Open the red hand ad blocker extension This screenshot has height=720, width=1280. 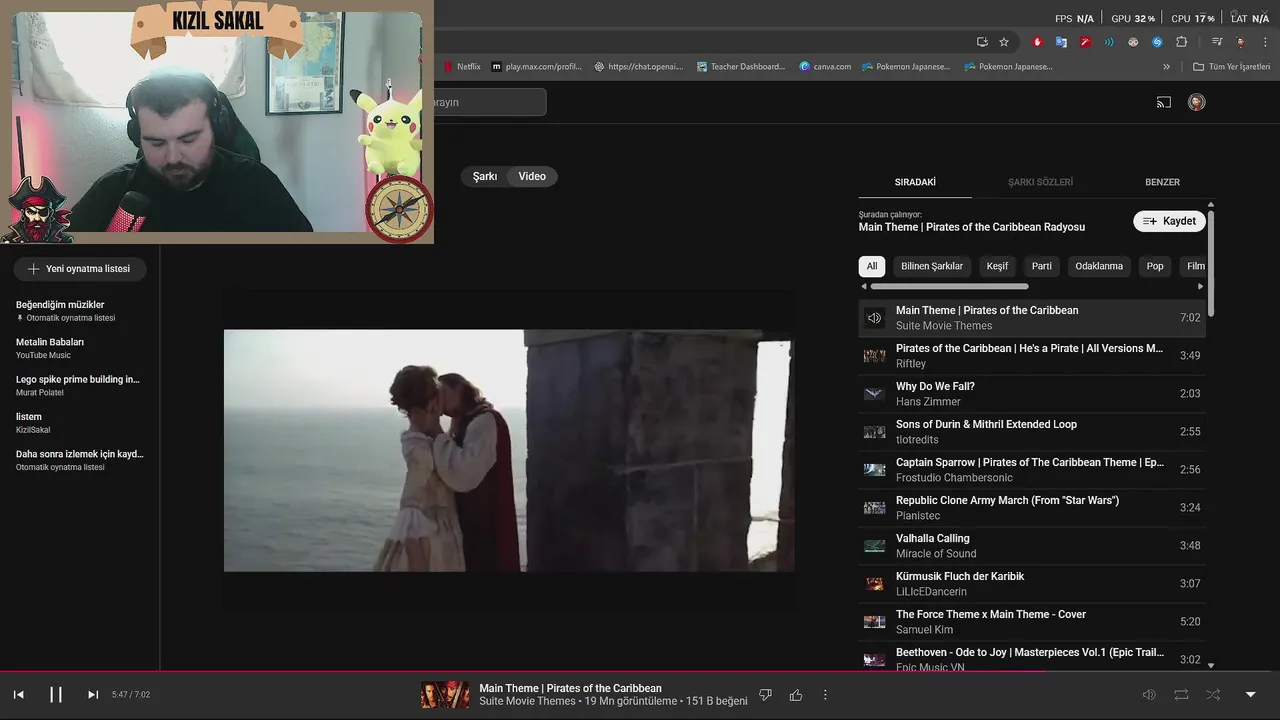tap(1037, 42)
